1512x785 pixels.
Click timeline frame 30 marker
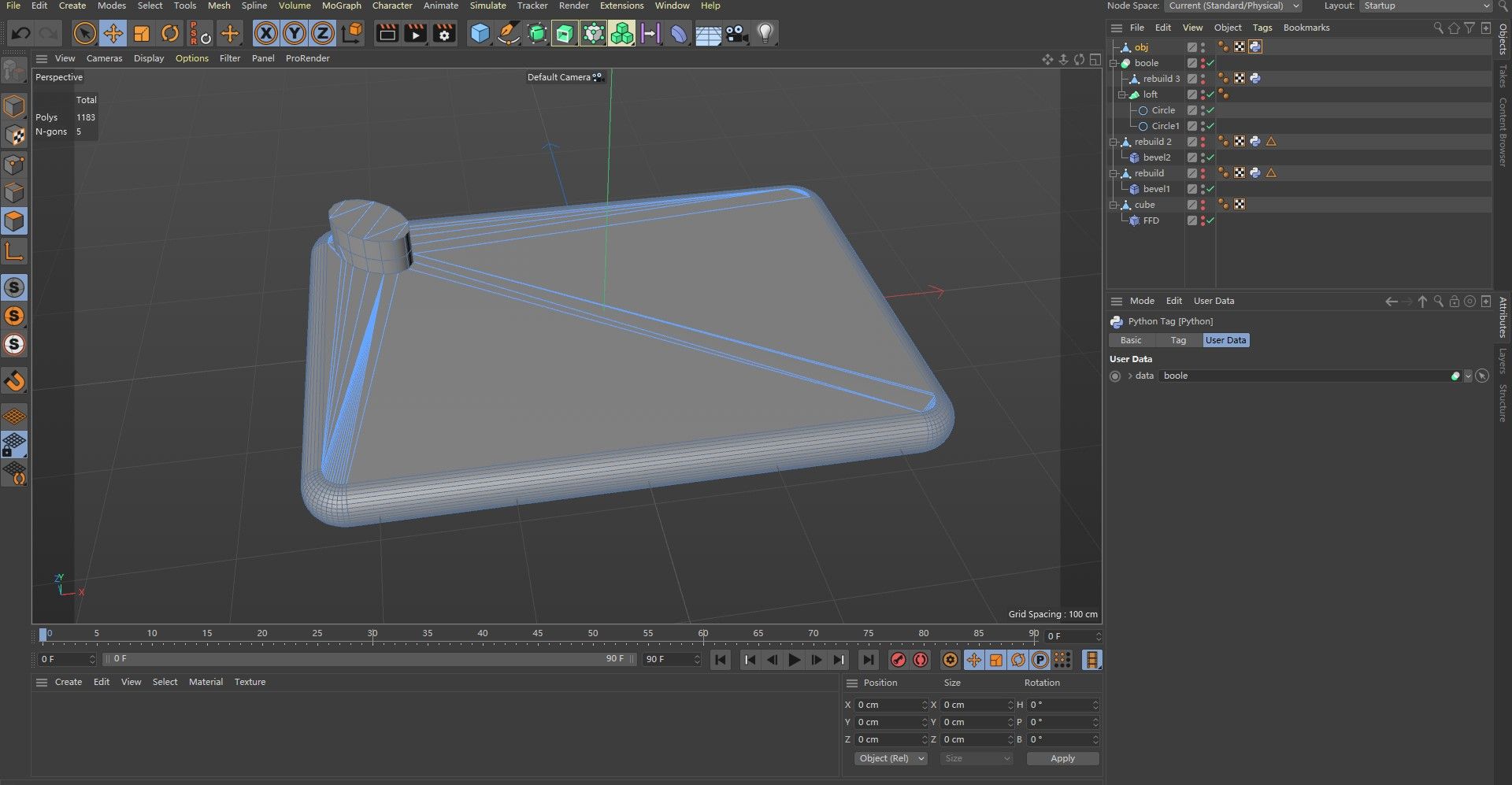tap(372, 634)
